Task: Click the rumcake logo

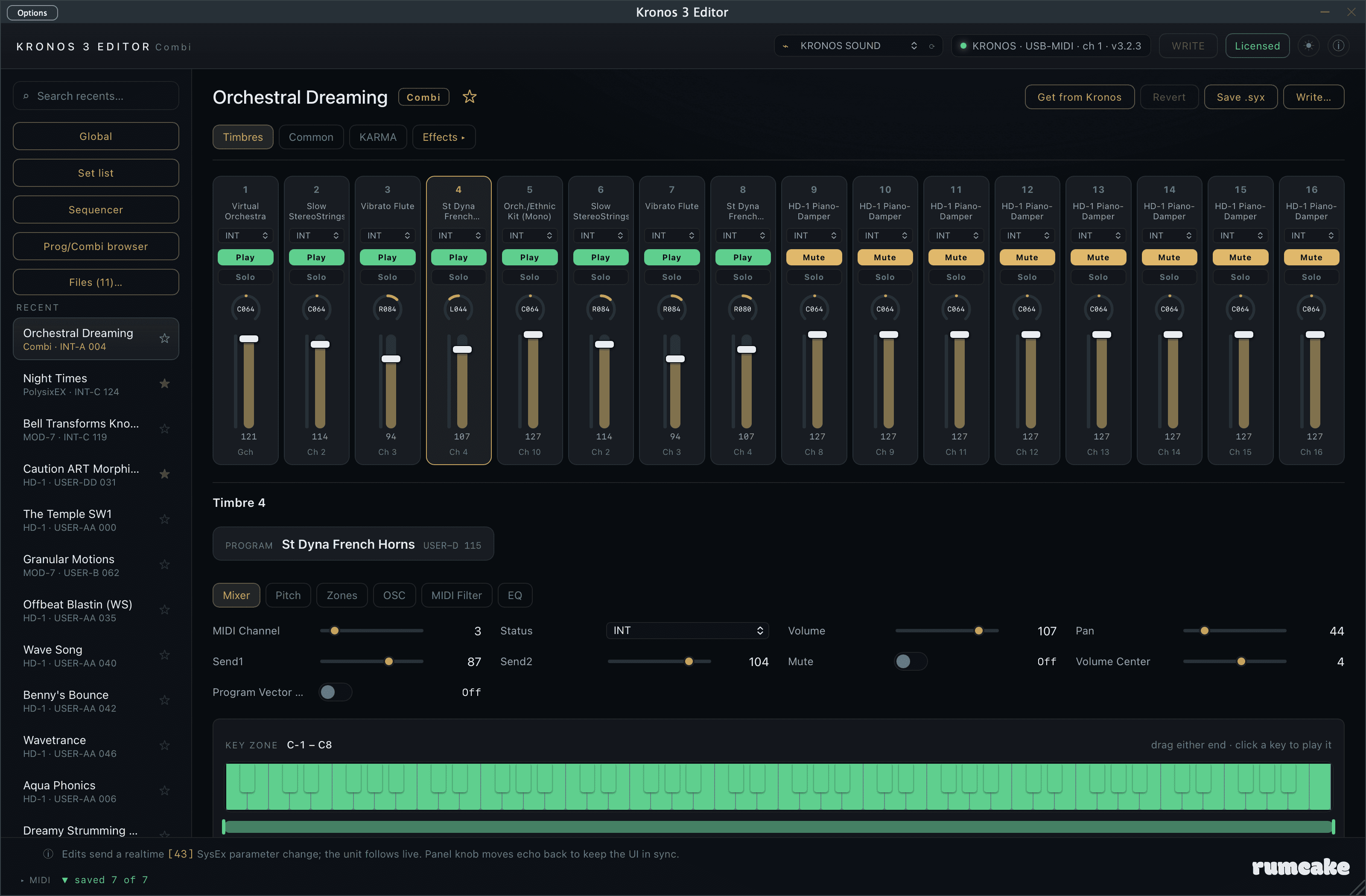Action: (1301, 867)
